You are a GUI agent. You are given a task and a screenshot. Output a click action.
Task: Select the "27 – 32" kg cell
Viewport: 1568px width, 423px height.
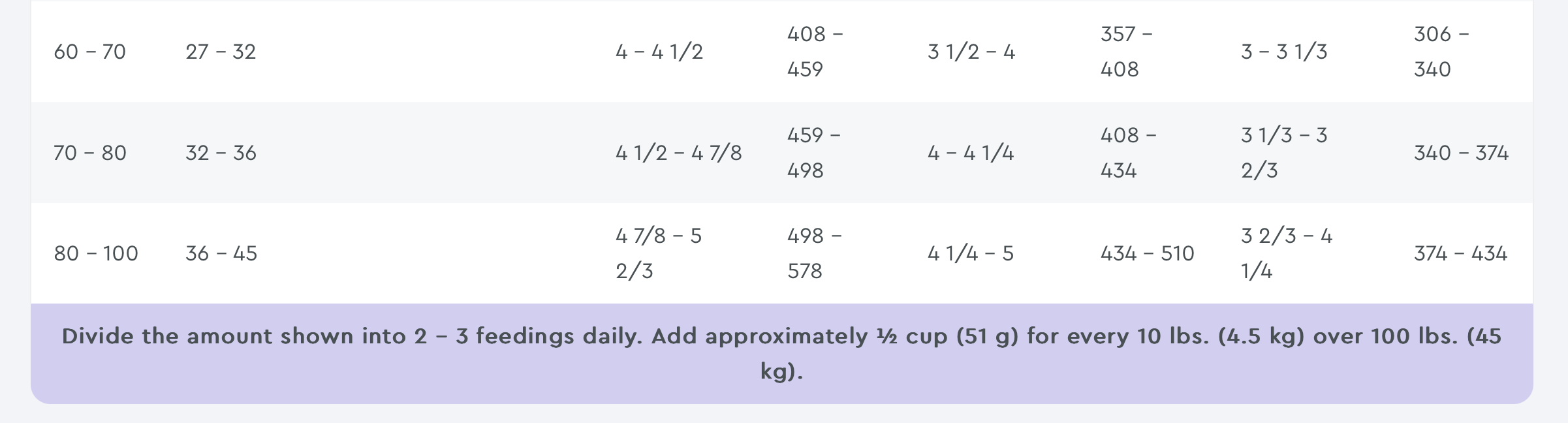[x=221, y=52]
